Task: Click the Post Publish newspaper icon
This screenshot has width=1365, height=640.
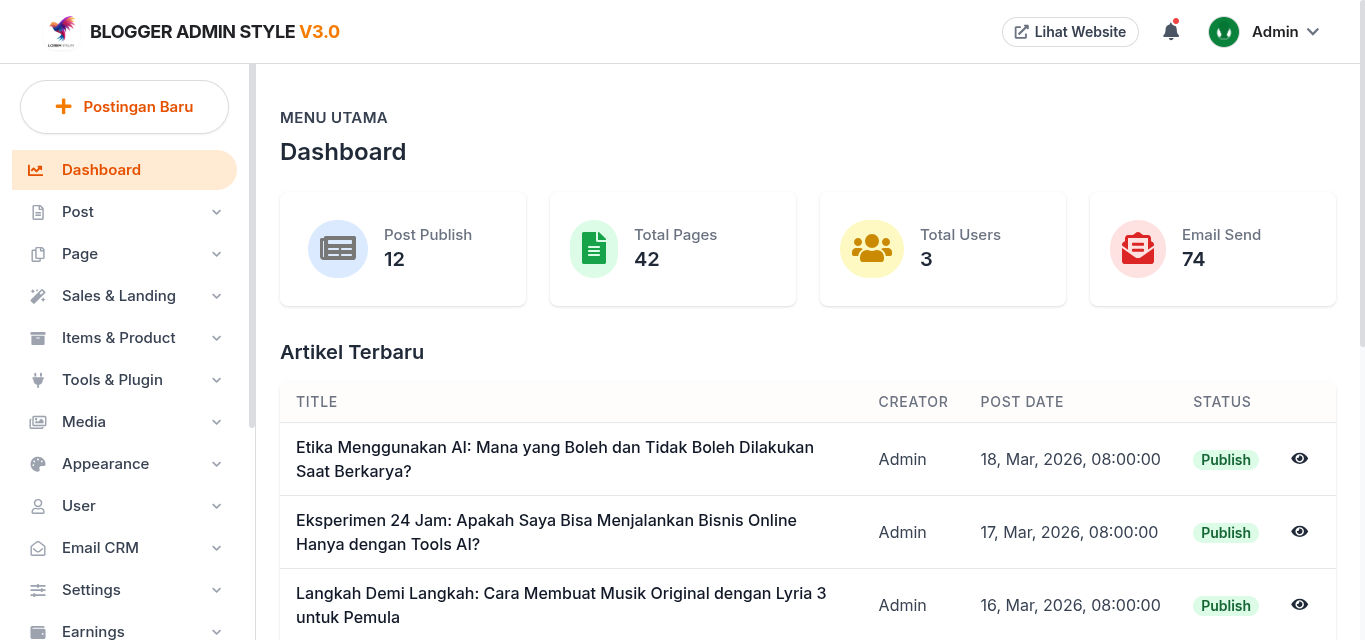Action: pyautogui.click(x=338, y=249)
